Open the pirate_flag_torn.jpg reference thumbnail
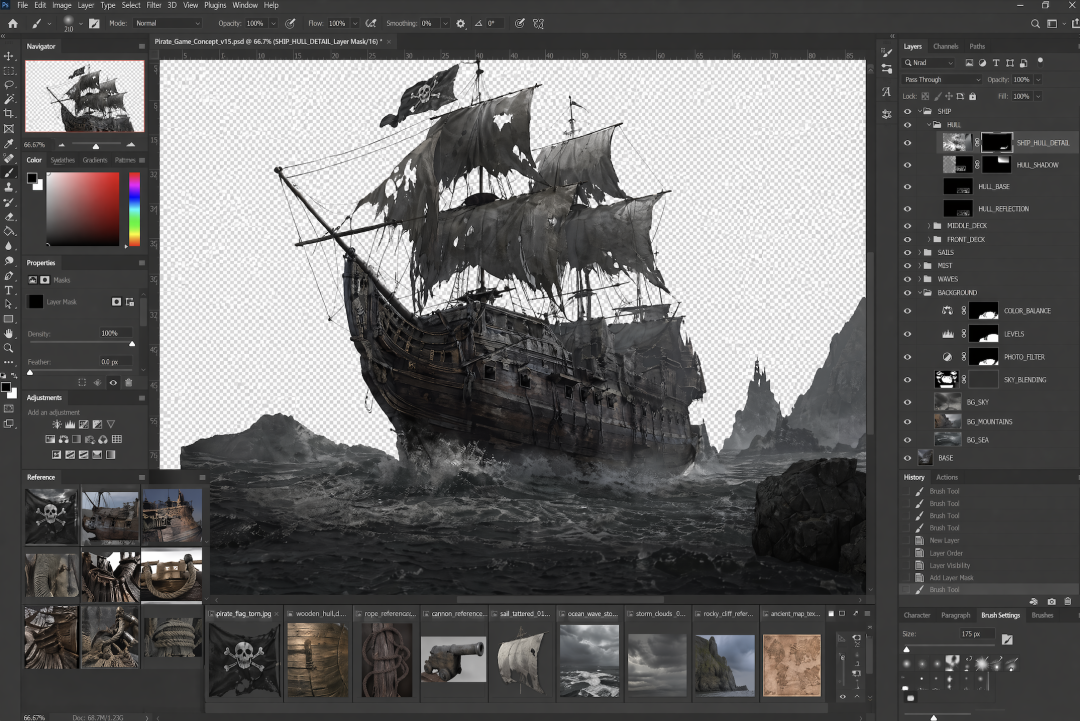This screenshot has width=1080, height=721. point(243,660)
